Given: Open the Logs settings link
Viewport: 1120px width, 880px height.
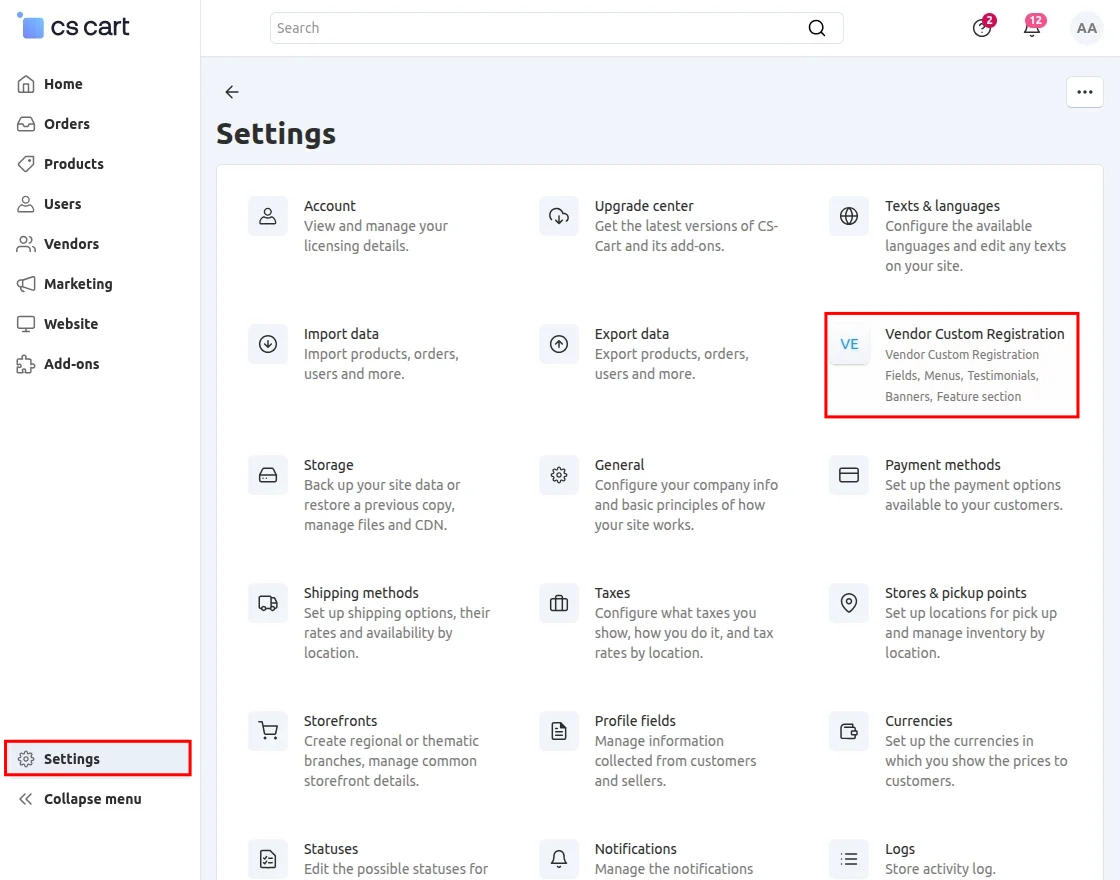Looking at the screenshot, I should pos(899,849).
